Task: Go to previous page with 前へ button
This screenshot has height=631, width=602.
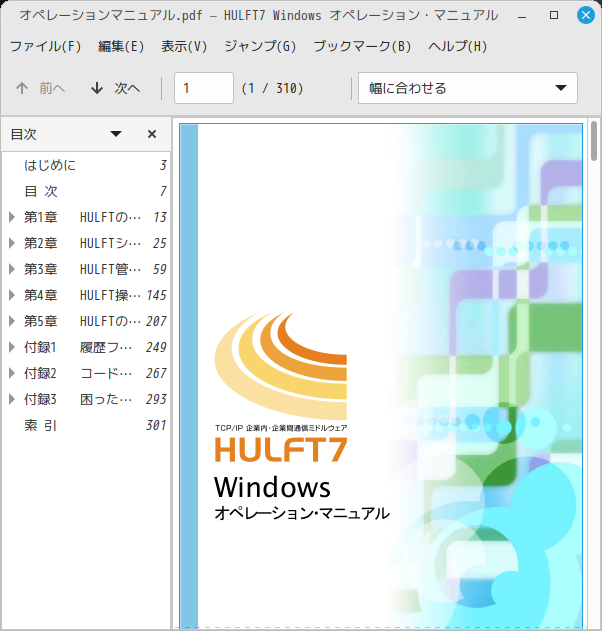Action: click(40, 88)
